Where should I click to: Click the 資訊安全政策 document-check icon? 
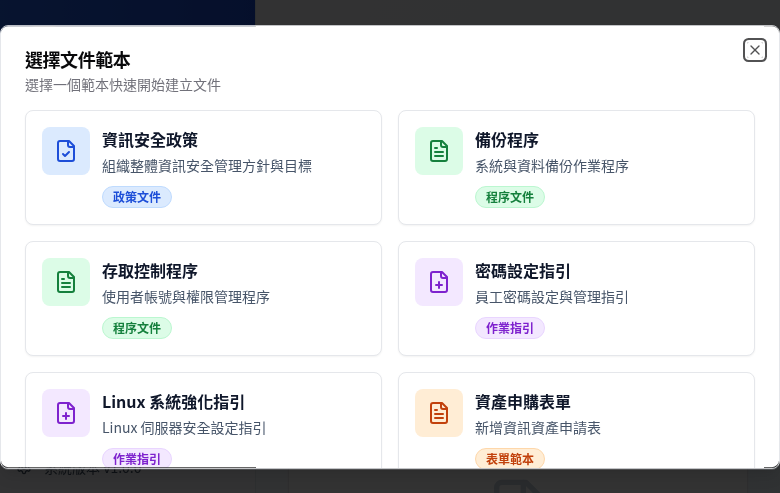pyautogui.click(x=66, y=151)
